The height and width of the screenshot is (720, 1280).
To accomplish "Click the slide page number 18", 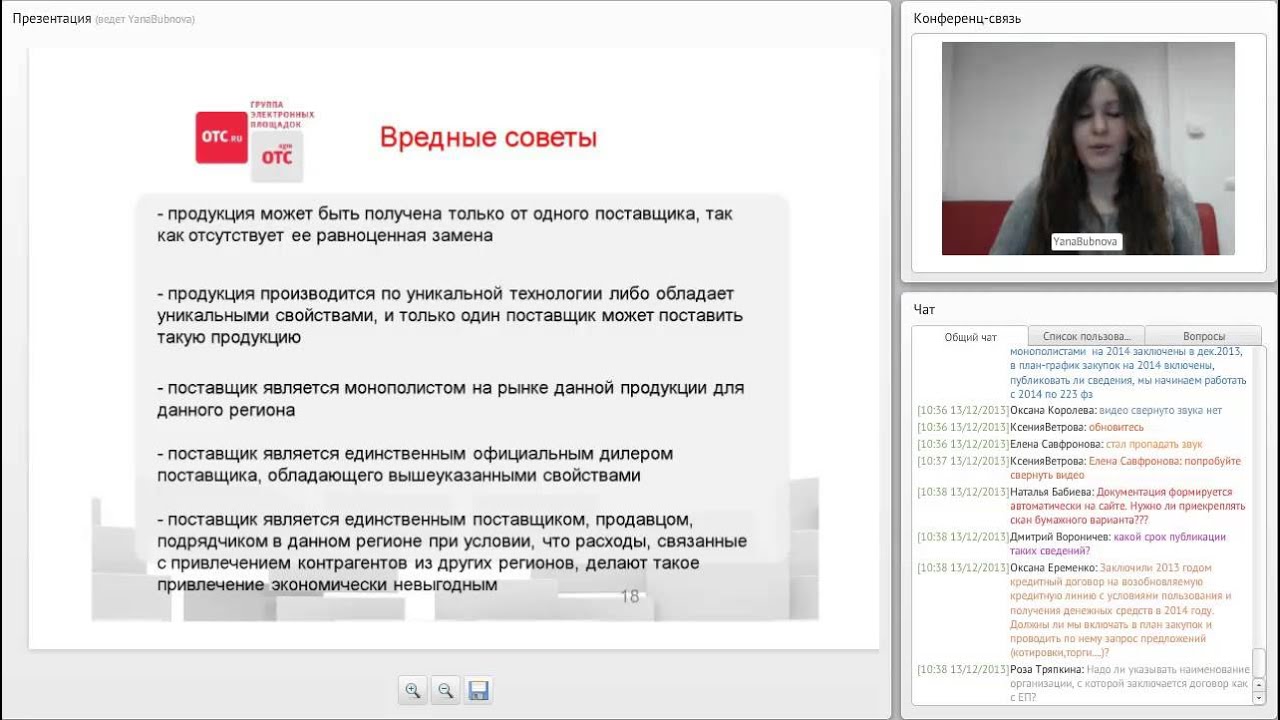I will pos(630,597).
